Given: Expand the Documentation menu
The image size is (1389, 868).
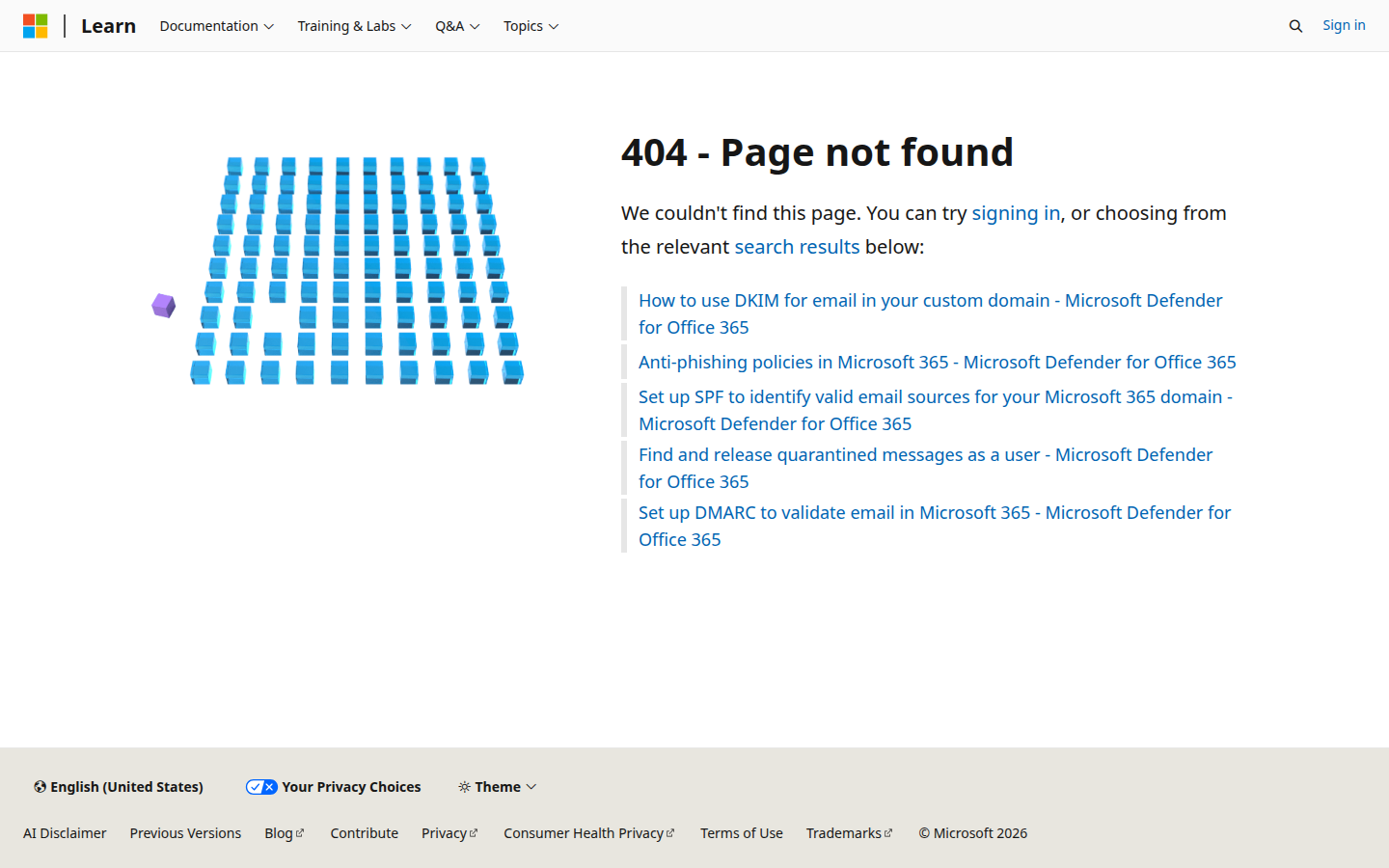Looking at the screenshot, I should [217, 26].
